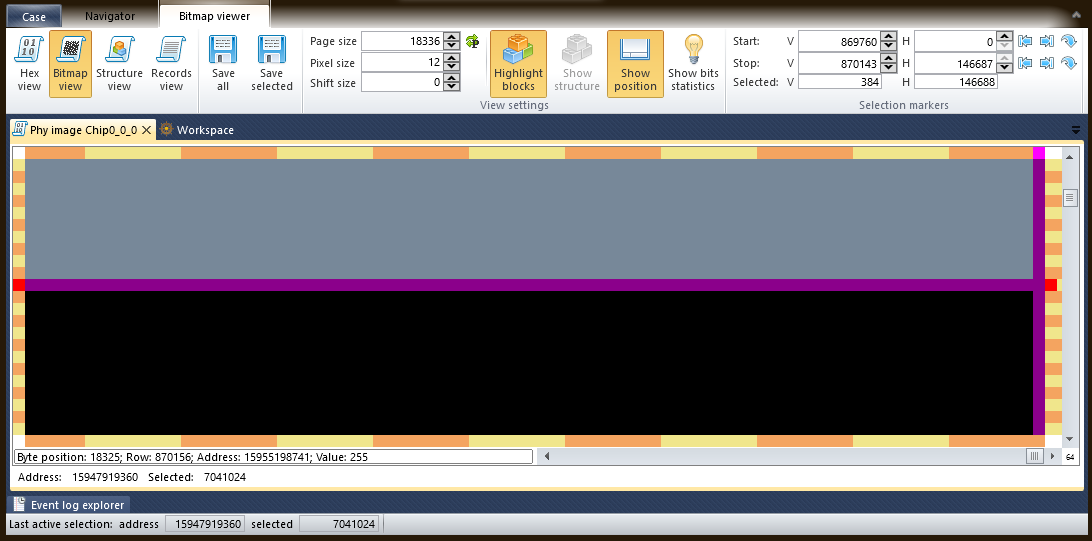The height and width of the screenshot is (541, 1092).
Task: Increment the Stop V value
Action: click(x=889, y=59)
